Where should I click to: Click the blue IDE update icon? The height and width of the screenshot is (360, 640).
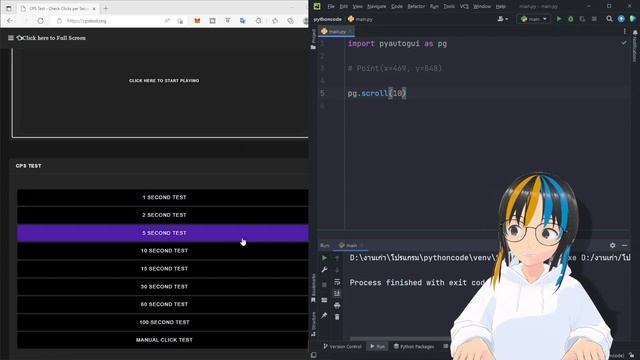pos(621,19)
